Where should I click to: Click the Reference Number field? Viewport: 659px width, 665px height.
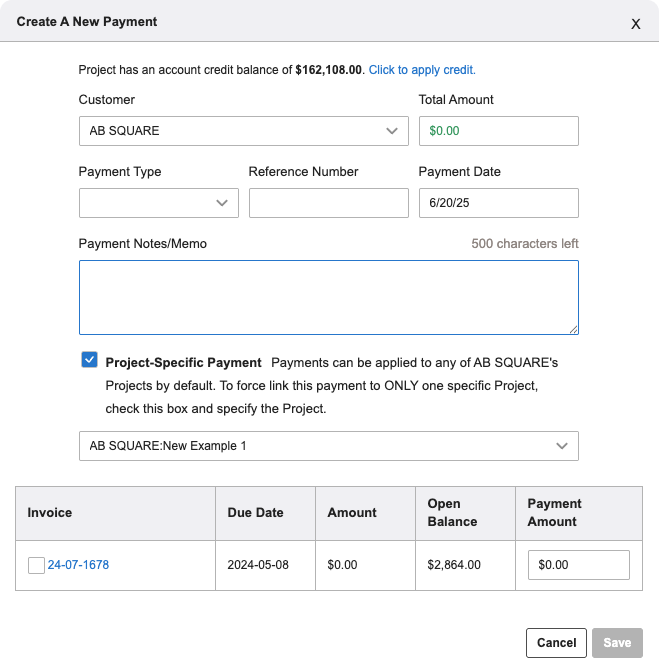pos(329,203)
